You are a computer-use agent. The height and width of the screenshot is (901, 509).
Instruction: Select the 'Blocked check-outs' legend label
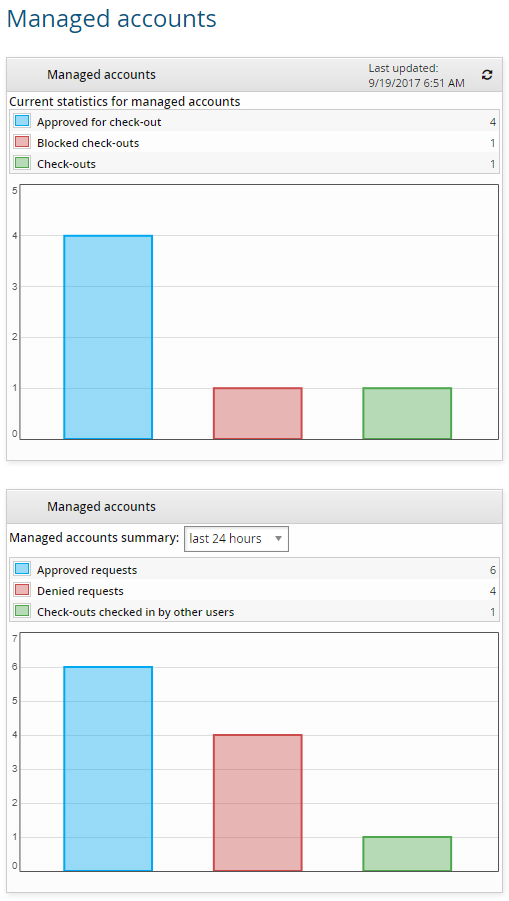click(88, 143)
